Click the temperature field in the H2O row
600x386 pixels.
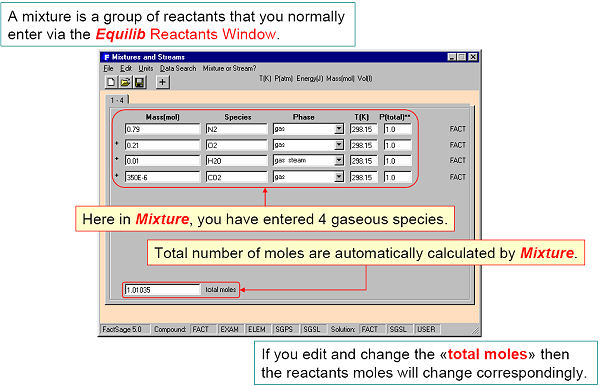pos(364,161)
